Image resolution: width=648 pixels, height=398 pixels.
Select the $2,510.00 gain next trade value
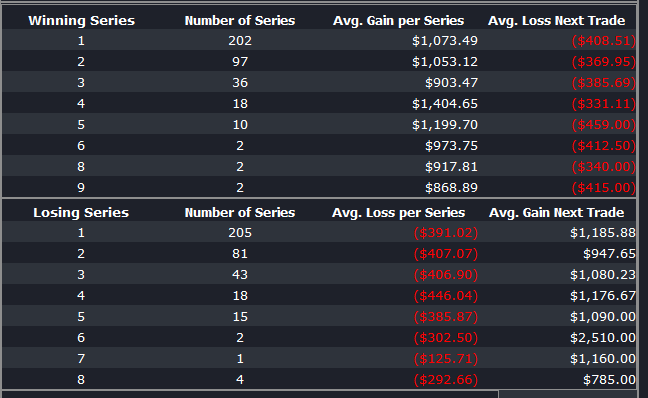point(603,338)
